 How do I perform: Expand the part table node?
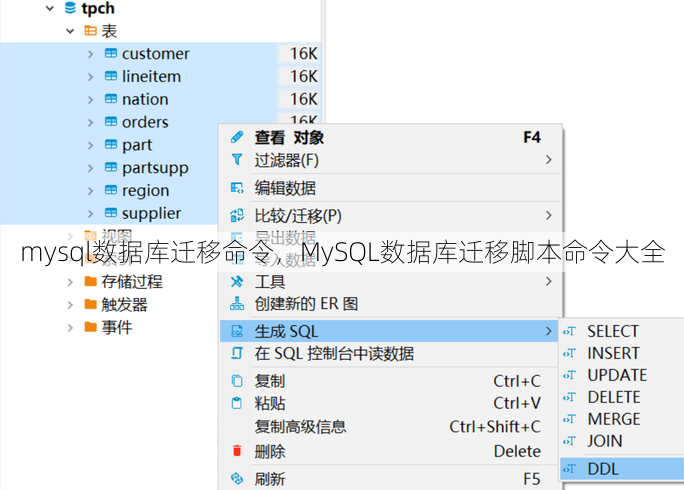pos(91,145)
